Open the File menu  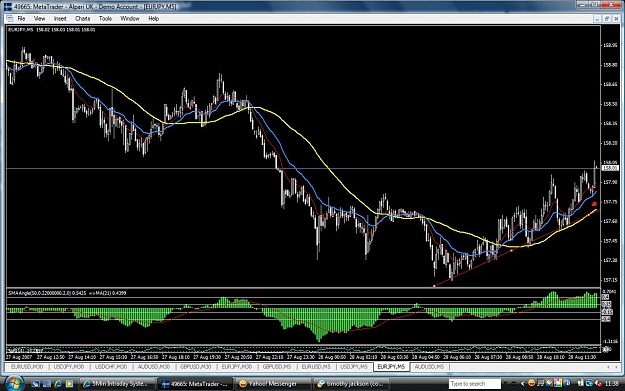[x=21, y=18]
